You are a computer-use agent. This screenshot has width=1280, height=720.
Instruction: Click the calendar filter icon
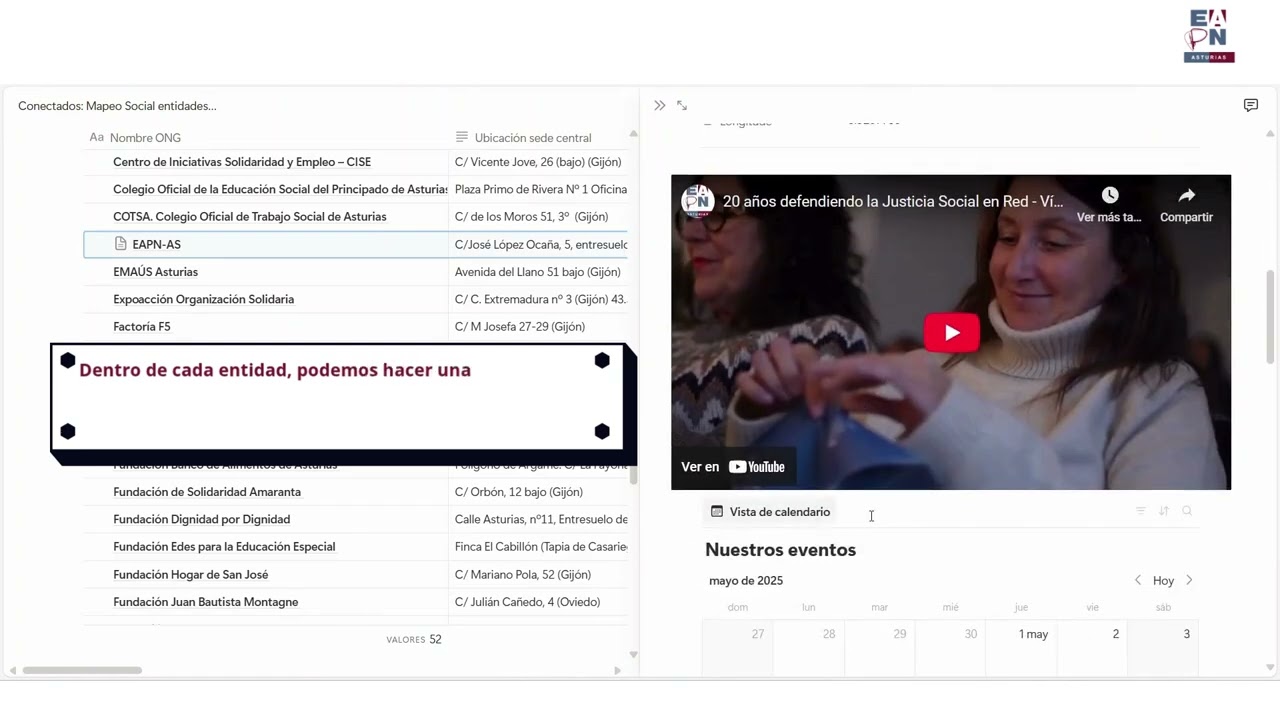coord(1140,511)
